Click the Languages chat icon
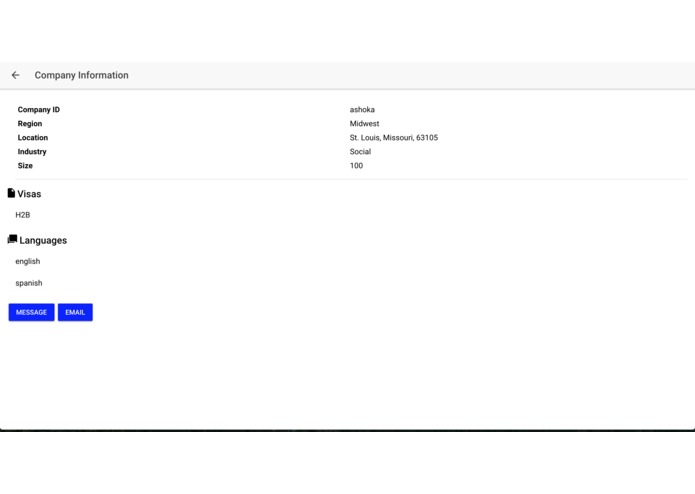Viewport: 695px width, 494px height. 12,239
